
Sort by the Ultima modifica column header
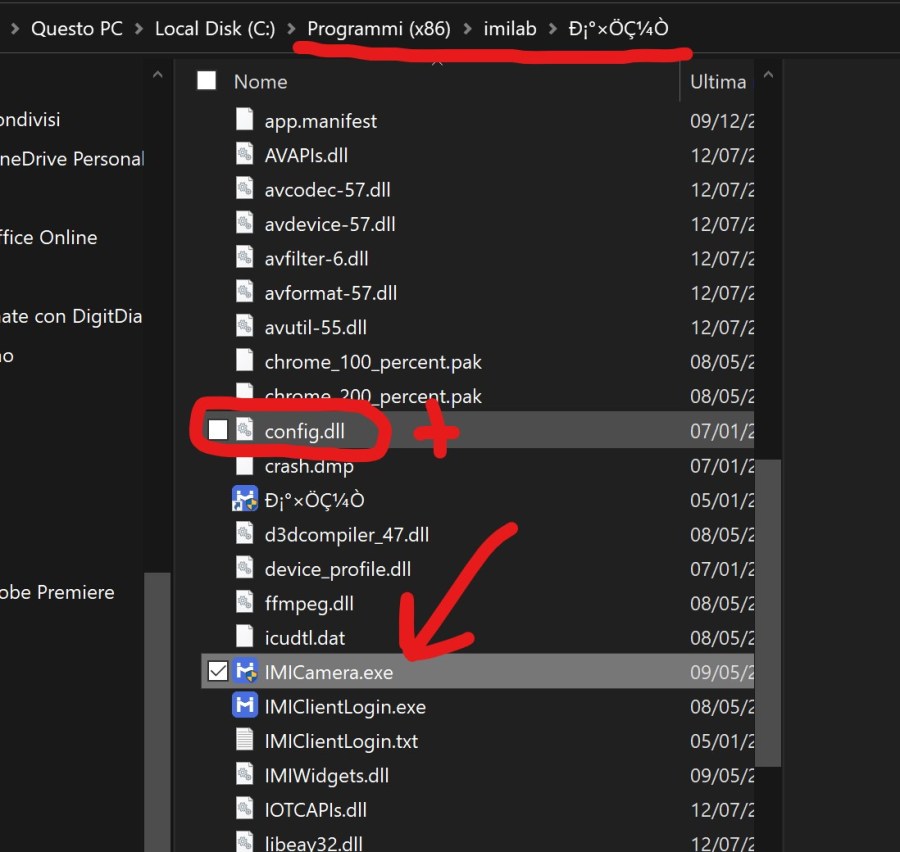tap(718, 82)
